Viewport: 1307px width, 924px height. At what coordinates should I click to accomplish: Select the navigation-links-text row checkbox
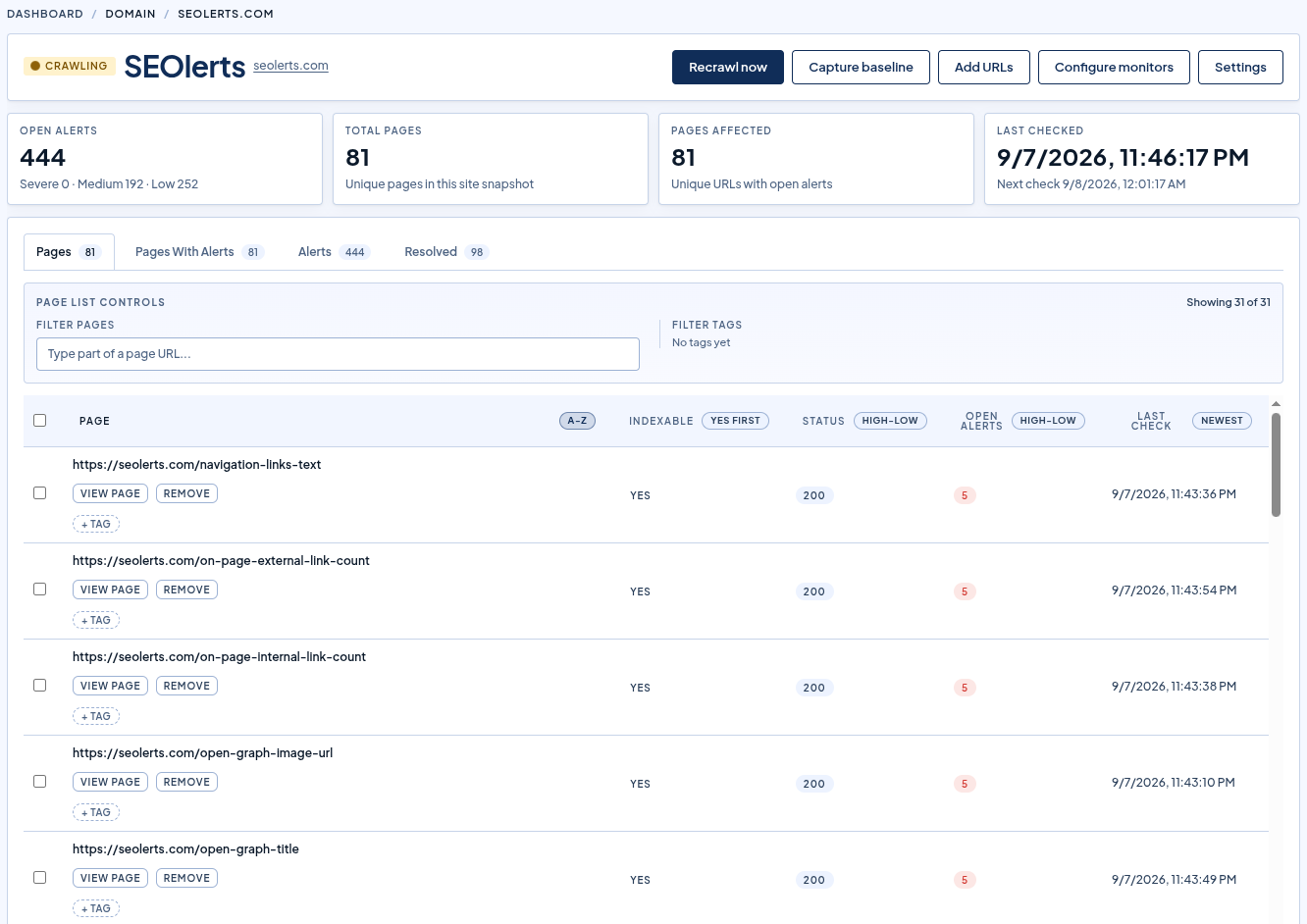click(40, 493)
